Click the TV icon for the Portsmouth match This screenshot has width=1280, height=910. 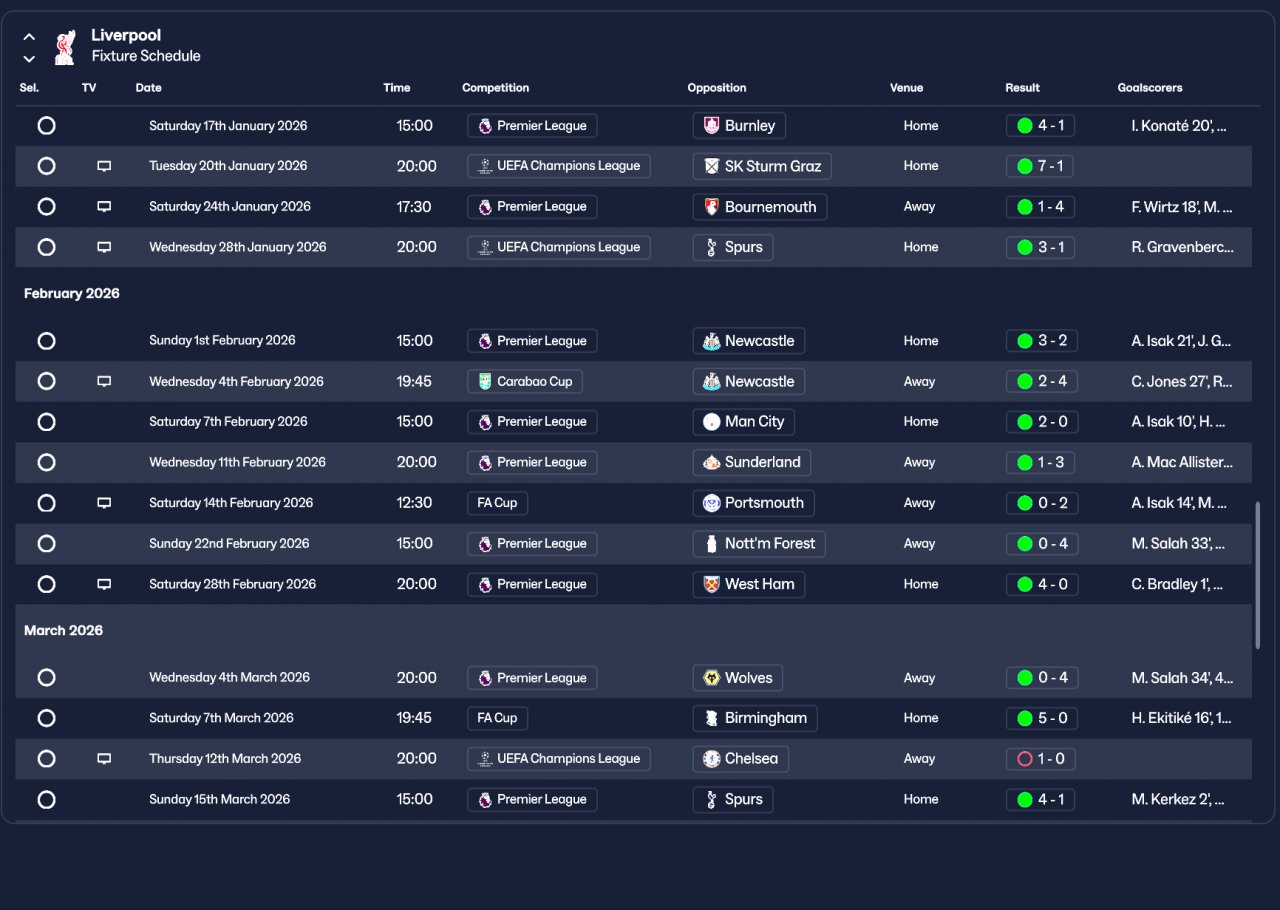coord(104,503)
